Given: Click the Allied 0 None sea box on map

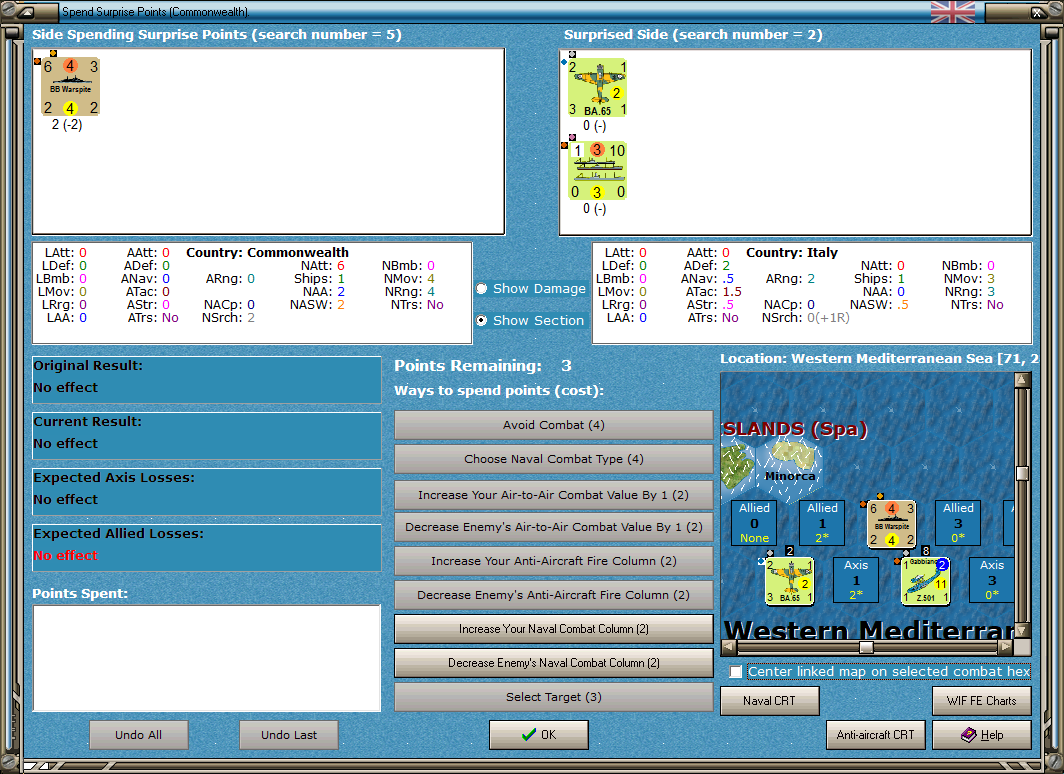Looking at the screenshot, I should point(754,522).
